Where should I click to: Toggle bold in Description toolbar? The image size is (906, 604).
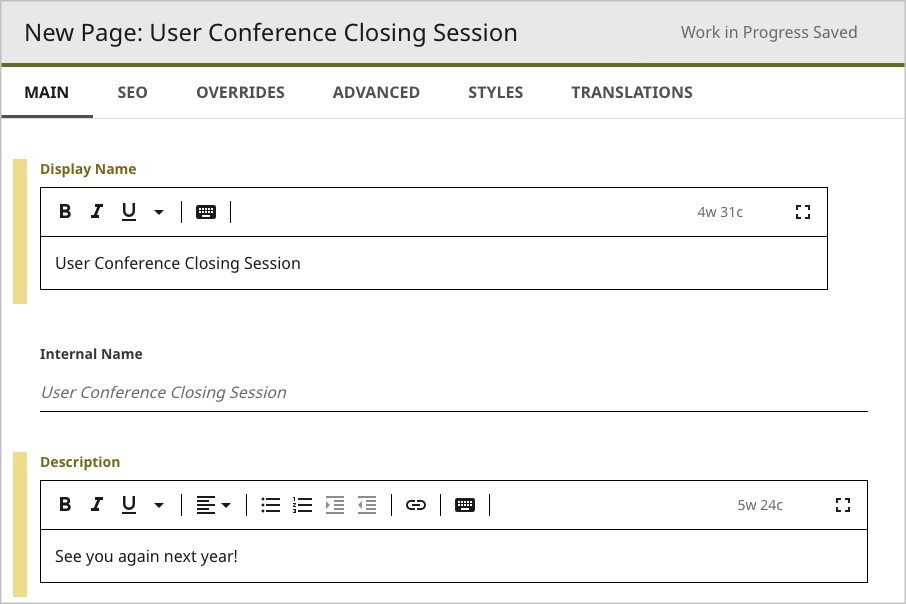pyautogui.click(x=65, y=504)
